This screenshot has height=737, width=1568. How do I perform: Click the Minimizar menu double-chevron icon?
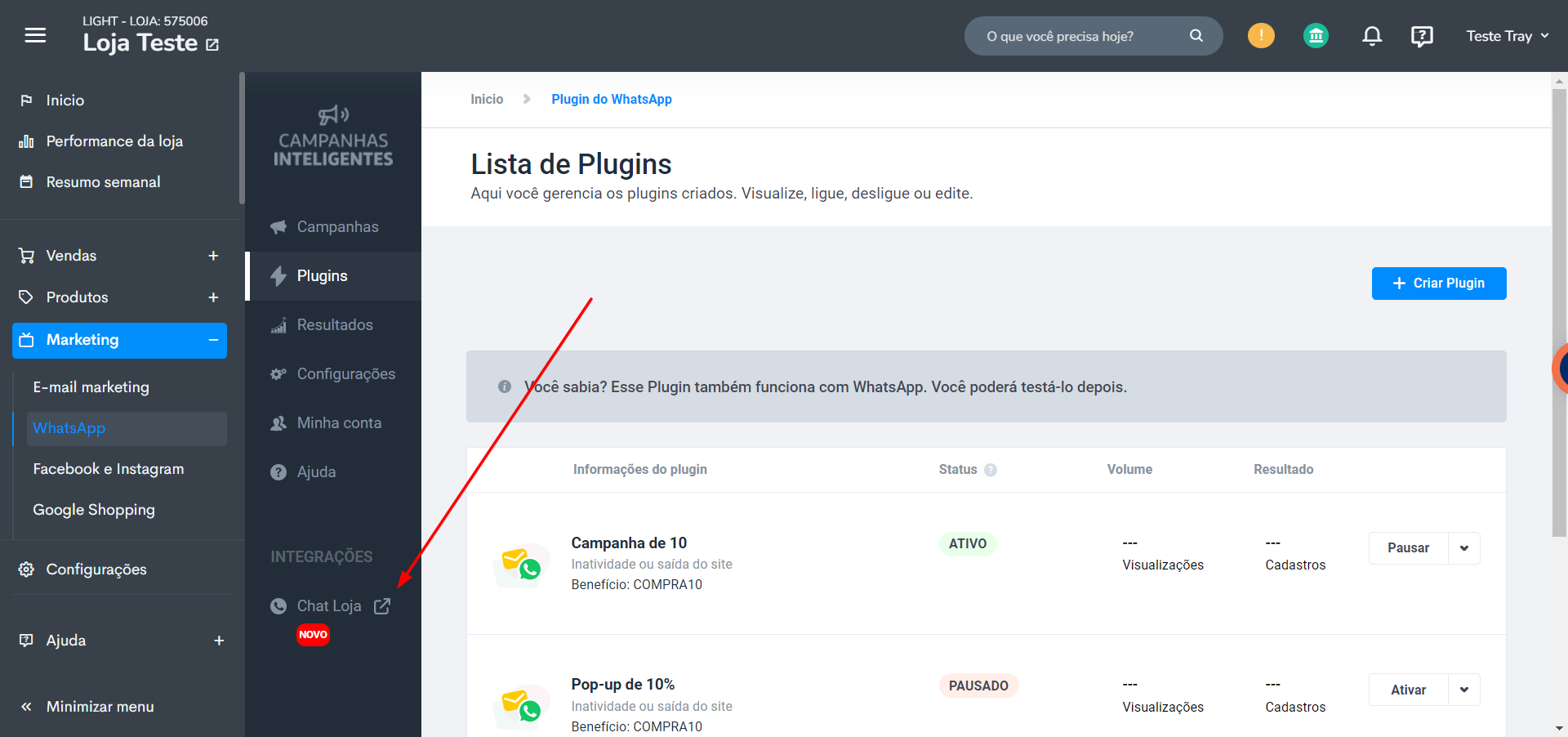point(26,707)
